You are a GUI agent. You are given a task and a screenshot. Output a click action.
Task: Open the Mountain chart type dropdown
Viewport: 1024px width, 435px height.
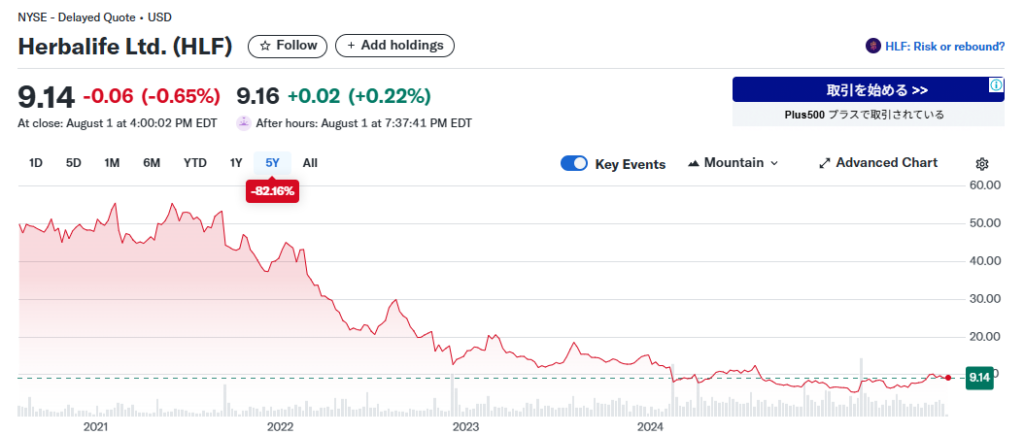coord(733,163)
